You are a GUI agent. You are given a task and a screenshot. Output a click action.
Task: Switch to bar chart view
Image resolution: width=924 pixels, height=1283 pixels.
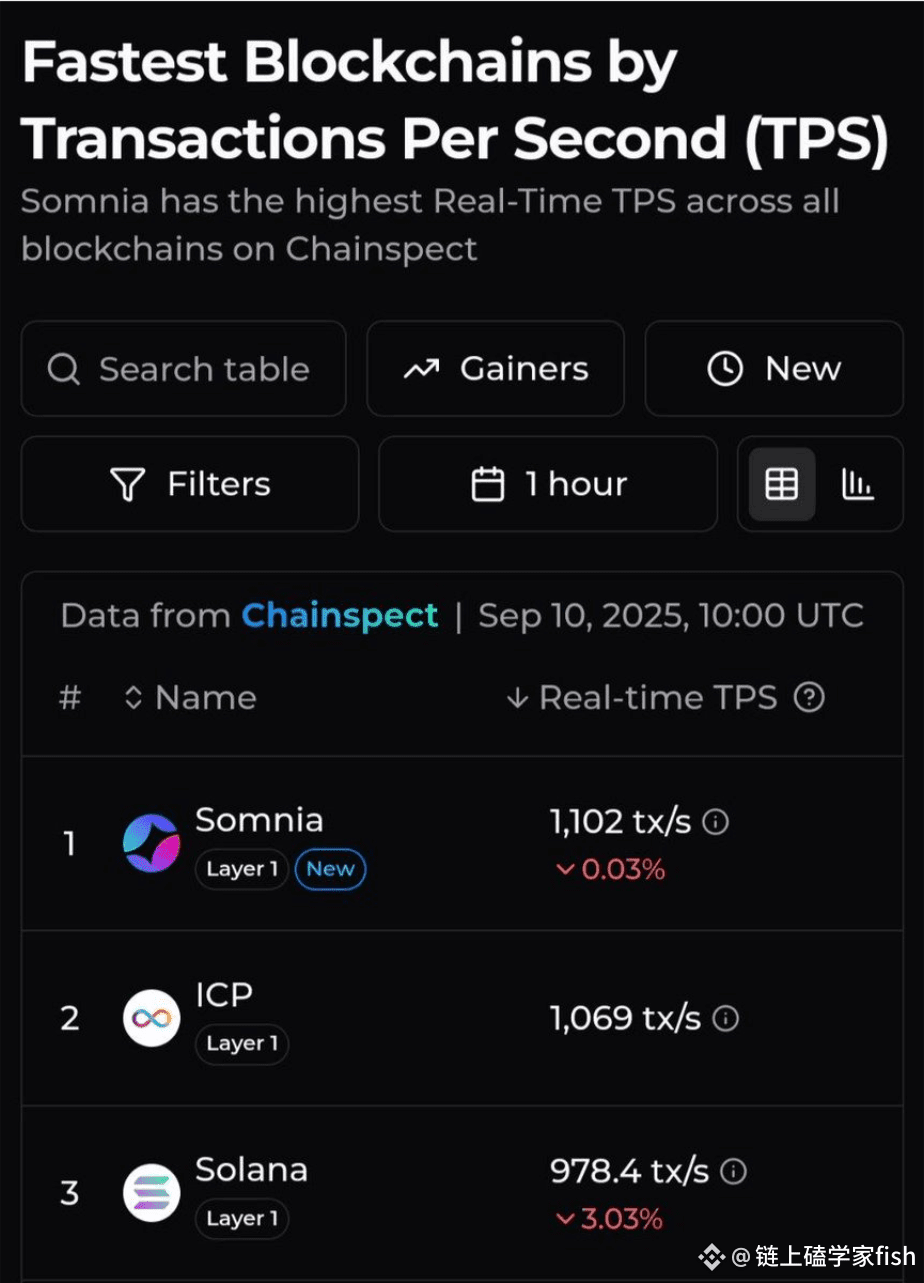[858, 484]
